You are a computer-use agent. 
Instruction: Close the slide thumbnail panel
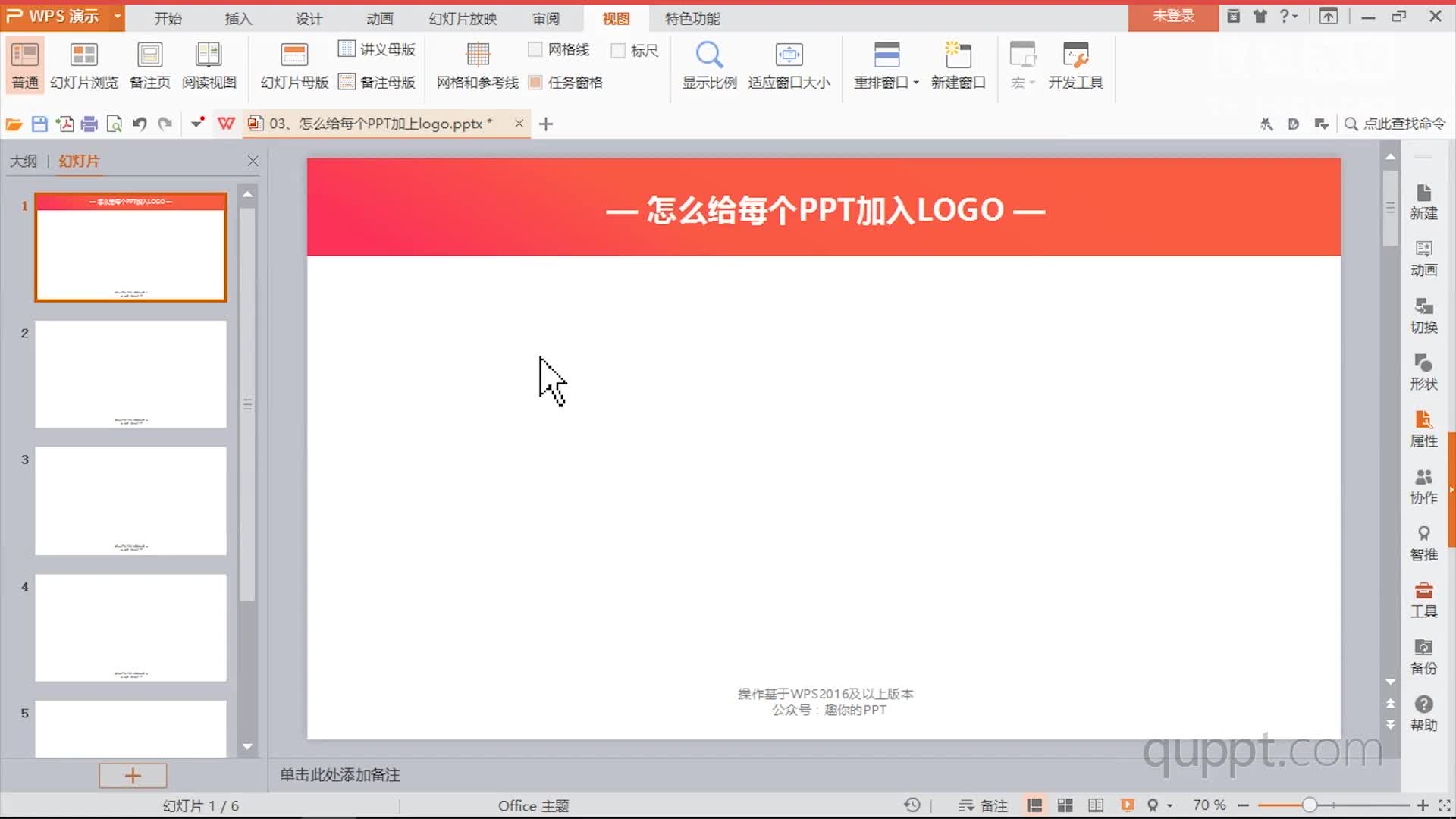(x=253, y=161)
